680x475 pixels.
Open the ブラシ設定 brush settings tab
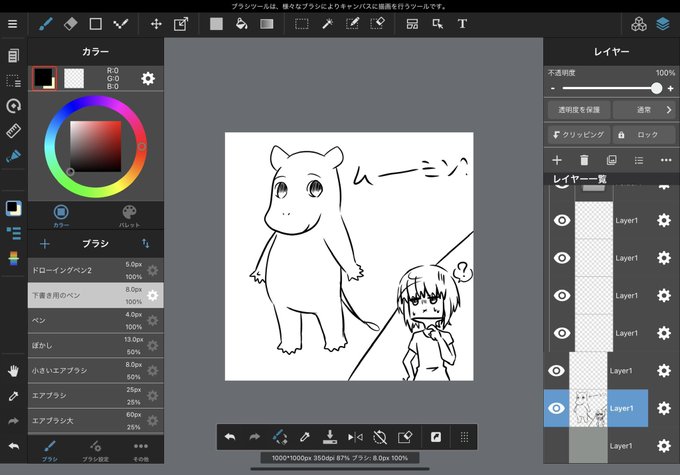pos(95,451)
